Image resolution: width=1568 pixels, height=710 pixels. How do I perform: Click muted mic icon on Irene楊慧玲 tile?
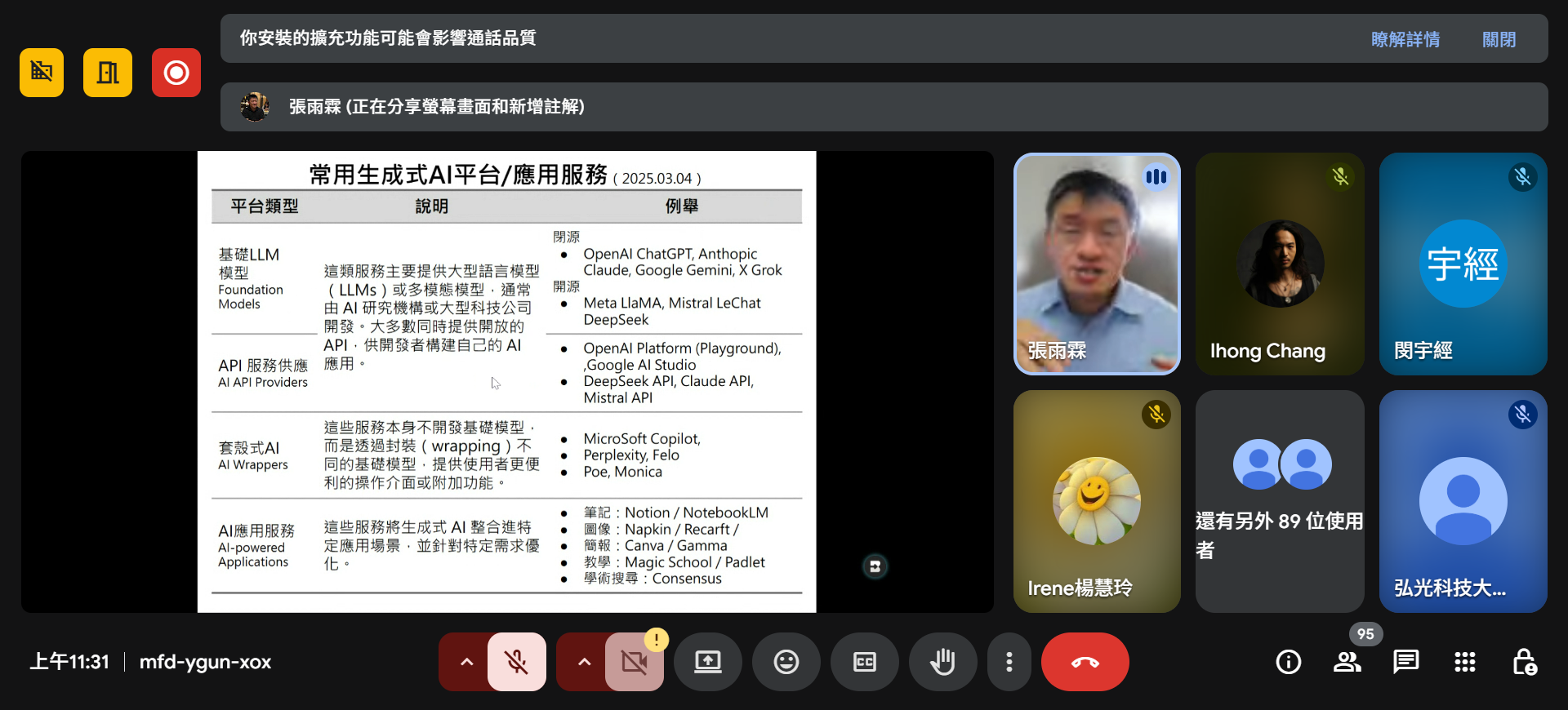[x=1156, y=414]
